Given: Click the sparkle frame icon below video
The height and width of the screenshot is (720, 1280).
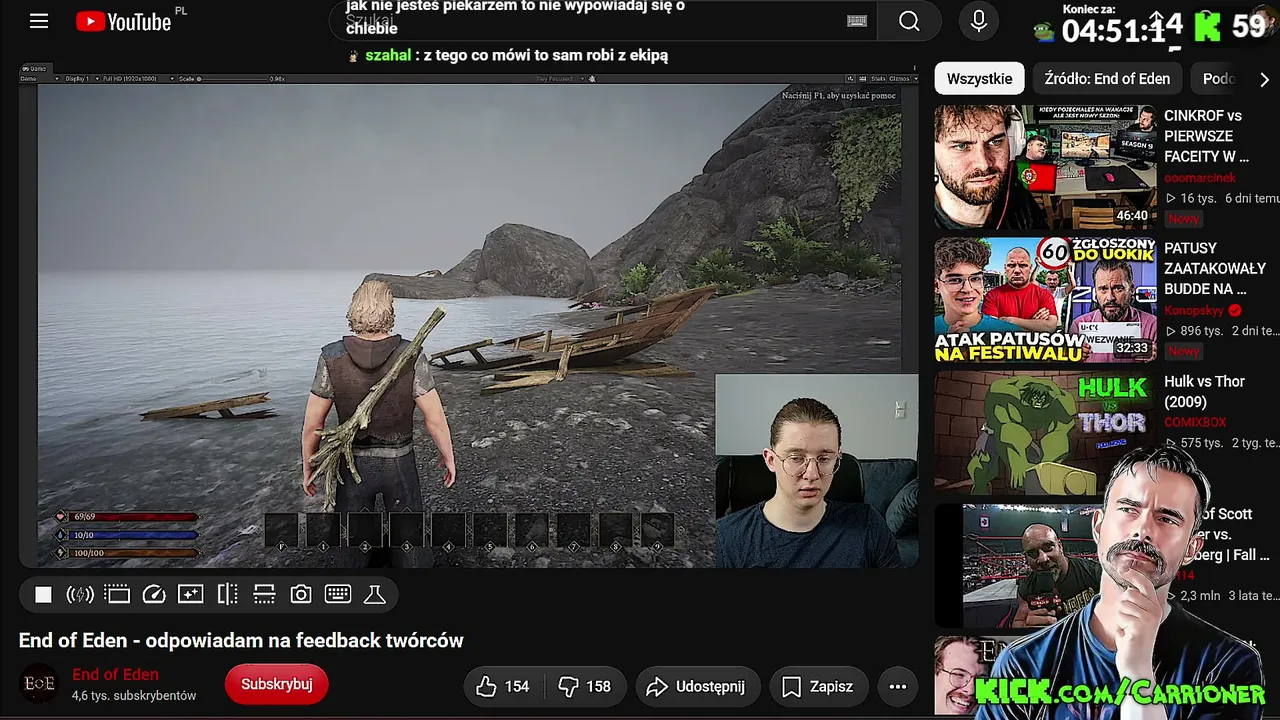Looking at the screenshot, I should click(x=190, y=595).
